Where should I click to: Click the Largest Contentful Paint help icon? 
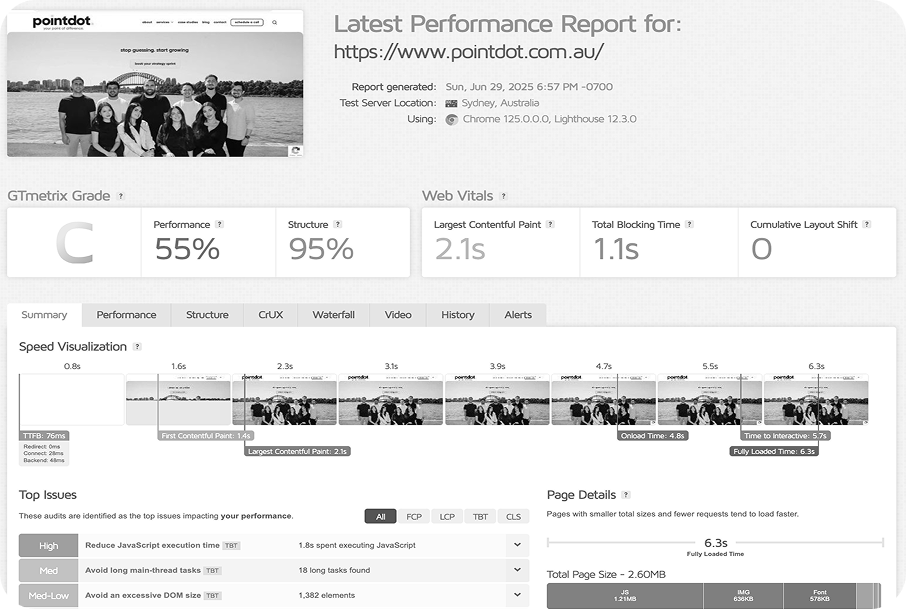coord(551,225)
